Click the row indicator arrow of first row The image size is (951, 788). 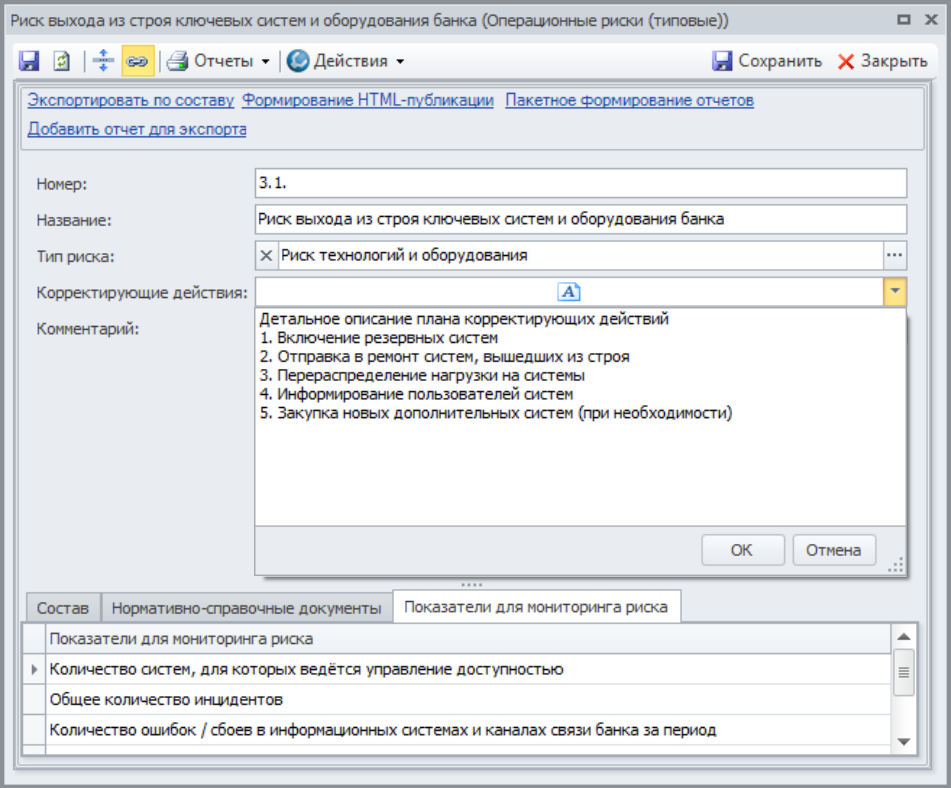(x=35, y=669)
